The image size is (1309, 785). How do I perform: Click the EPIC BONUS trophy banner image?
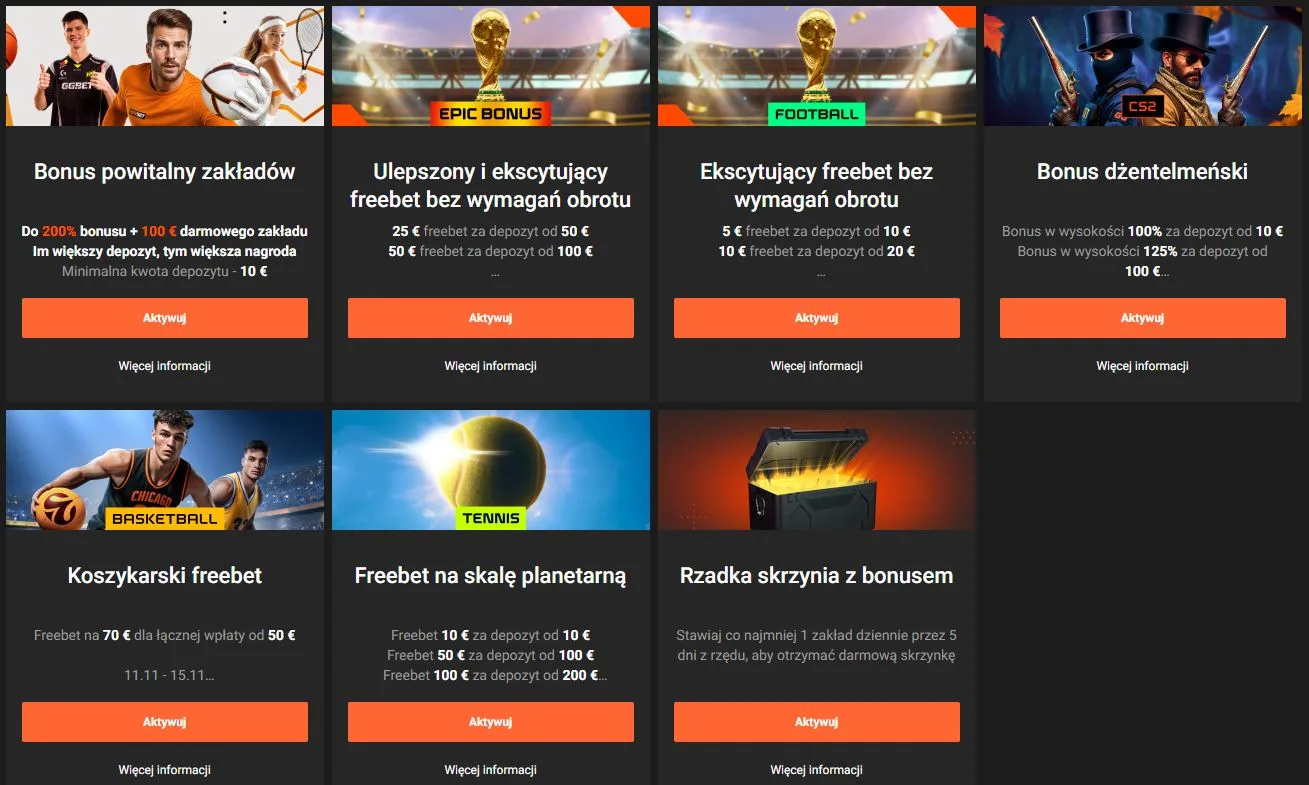tap(491, 66)
